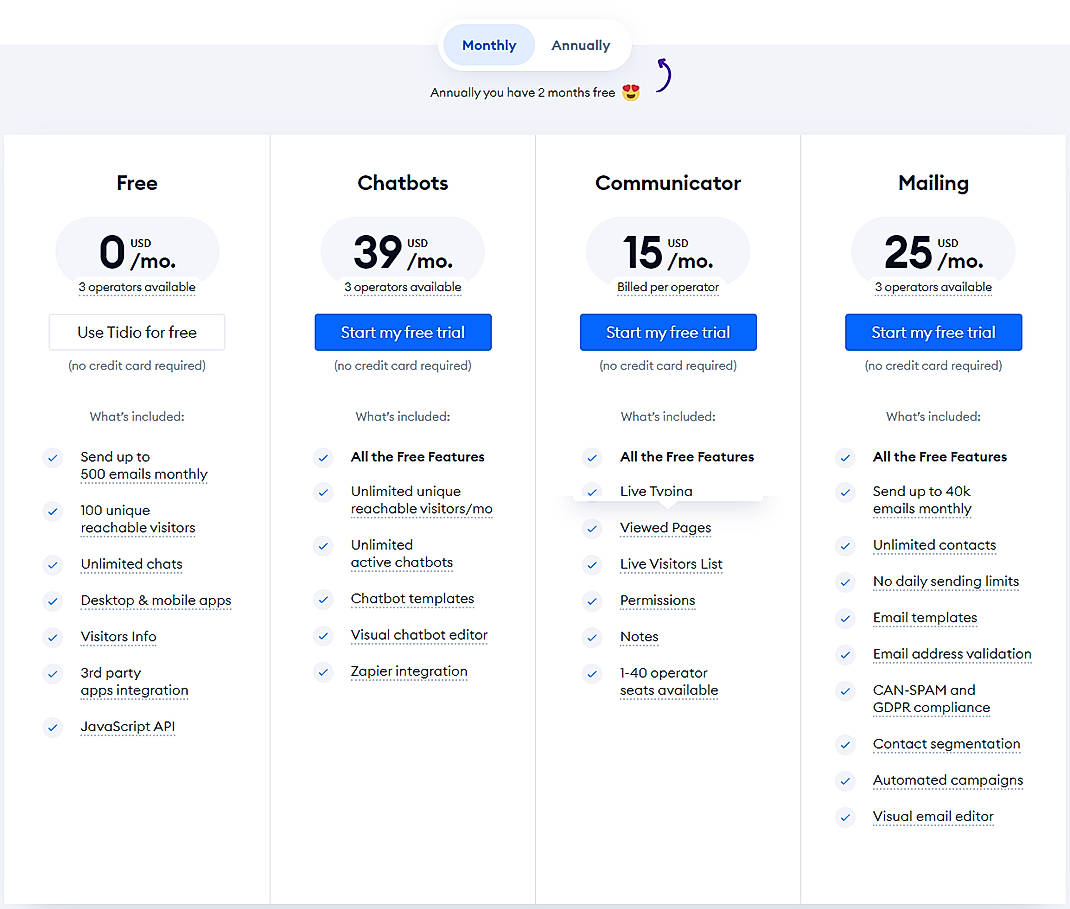The height and width of the screenshot is (909, 1070).
Task: Click checkmark beside Automated campaigns
Action: tap(845, 781)
